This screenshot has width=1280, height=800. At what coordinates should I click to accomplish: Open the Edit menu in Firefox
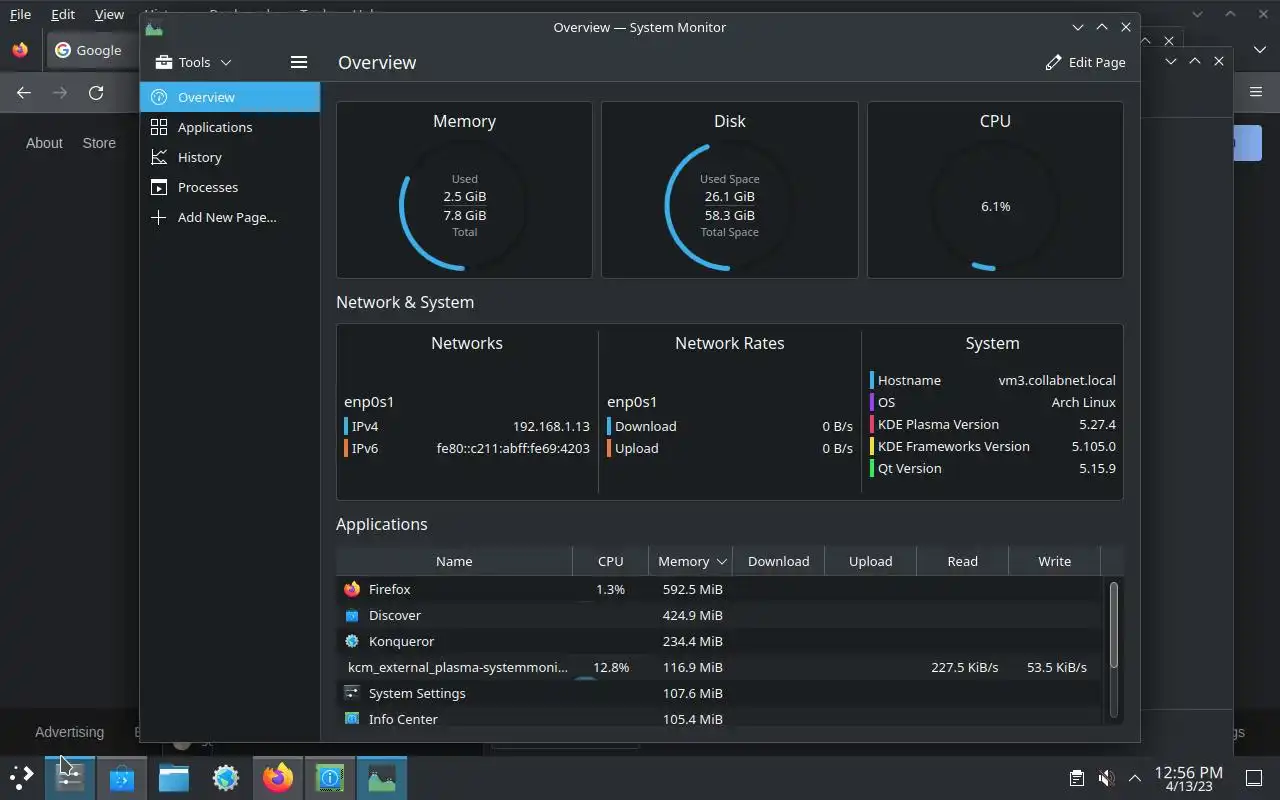pyautogui.click(x=63, y=15)
